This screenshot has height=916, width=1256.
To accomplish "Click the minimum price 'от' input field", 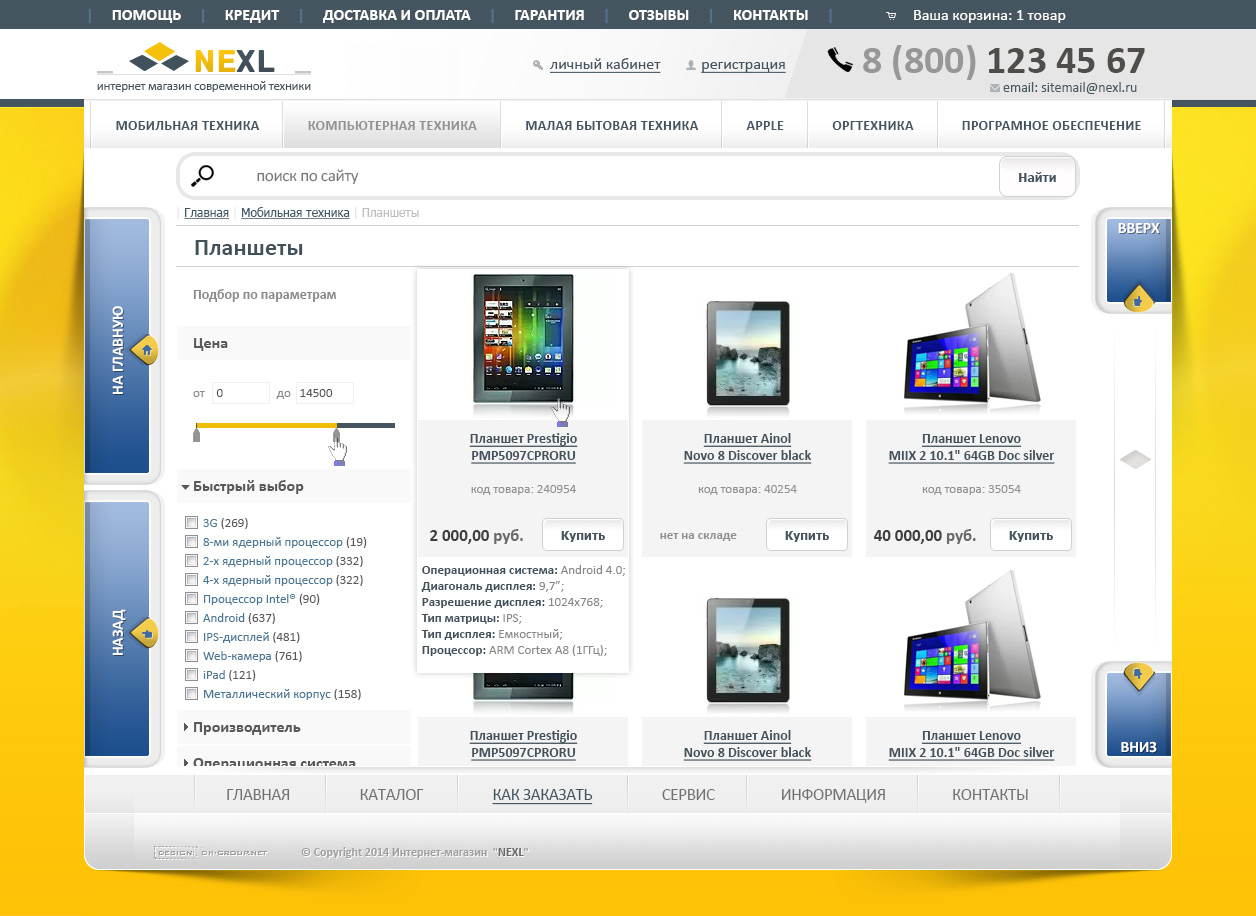I will coord(241,393).
